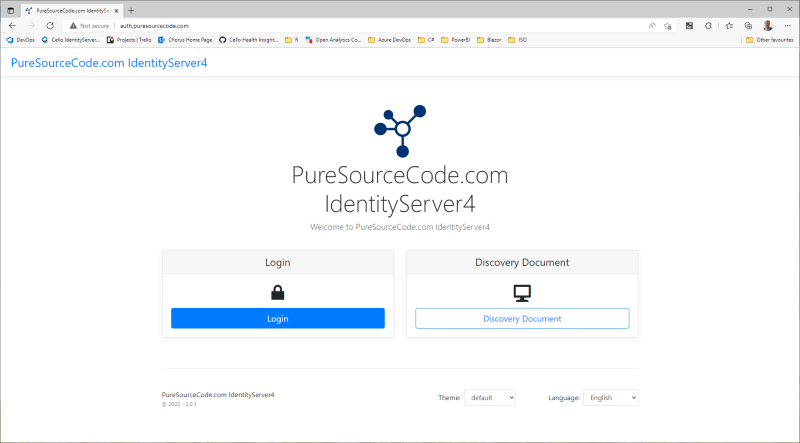The image size is (800, 443).
Task: Click the footer text PureSourceCode.com IdentityServer4
Action: coord(218,395)
